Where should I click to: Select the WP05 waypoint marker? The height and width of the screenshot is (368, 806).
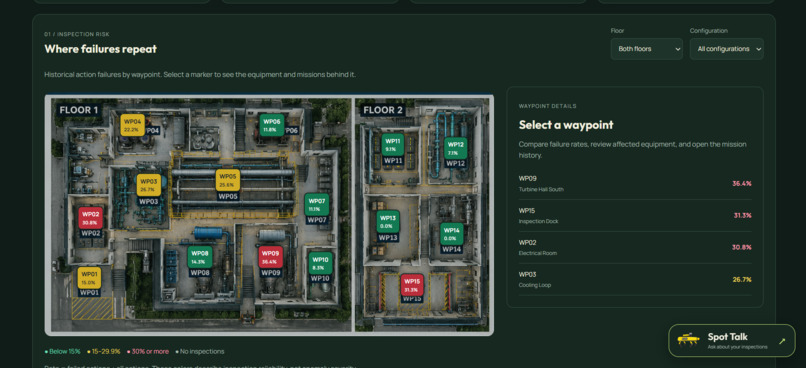coord(228,180)
